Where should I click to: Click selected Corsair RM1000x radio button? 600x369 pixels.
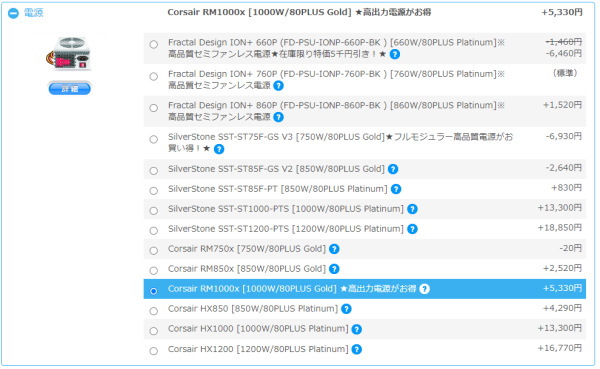[154, 291]
